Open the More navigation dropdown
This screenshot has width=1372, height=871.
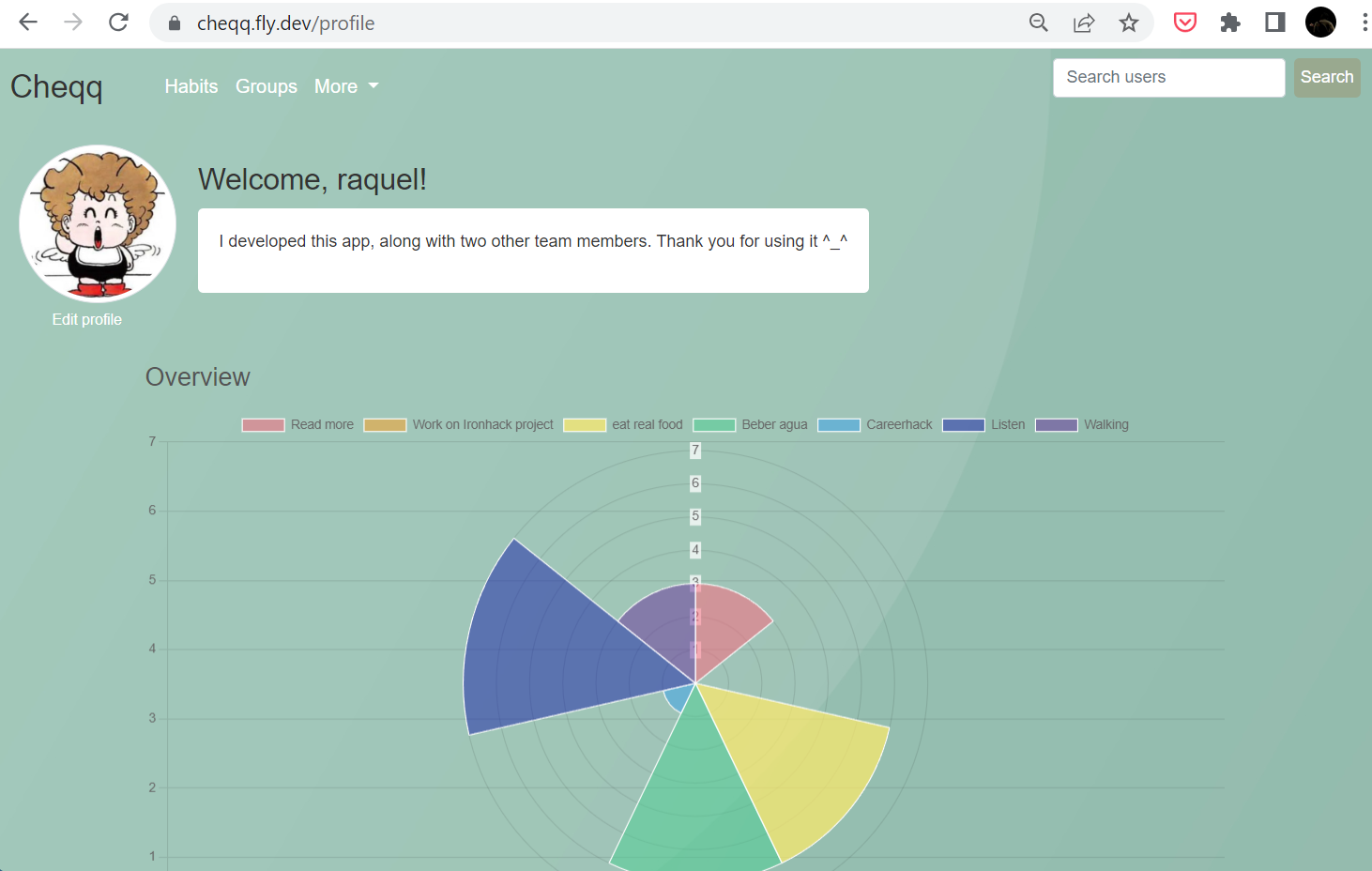(346, 86)
